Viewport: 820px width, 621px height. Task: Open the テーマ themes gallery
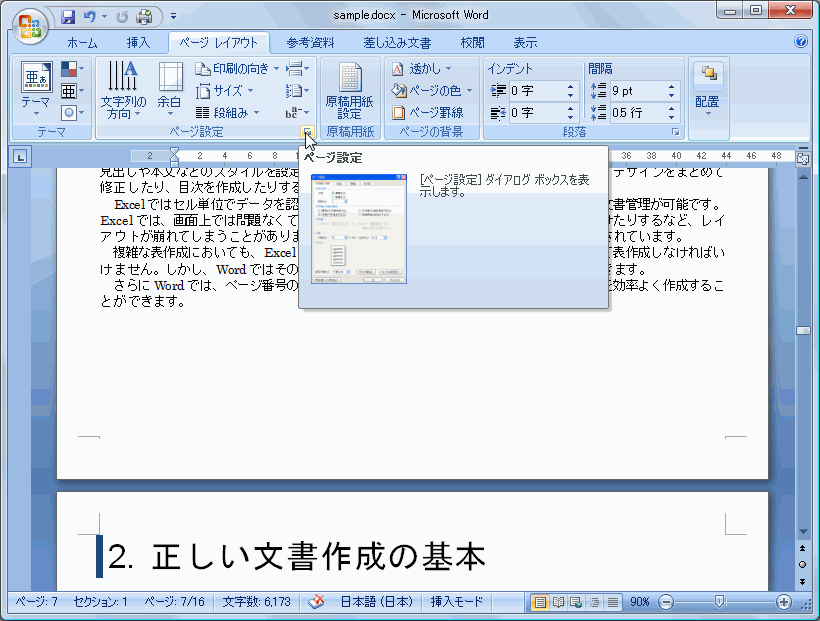click(x=36, y=89)
